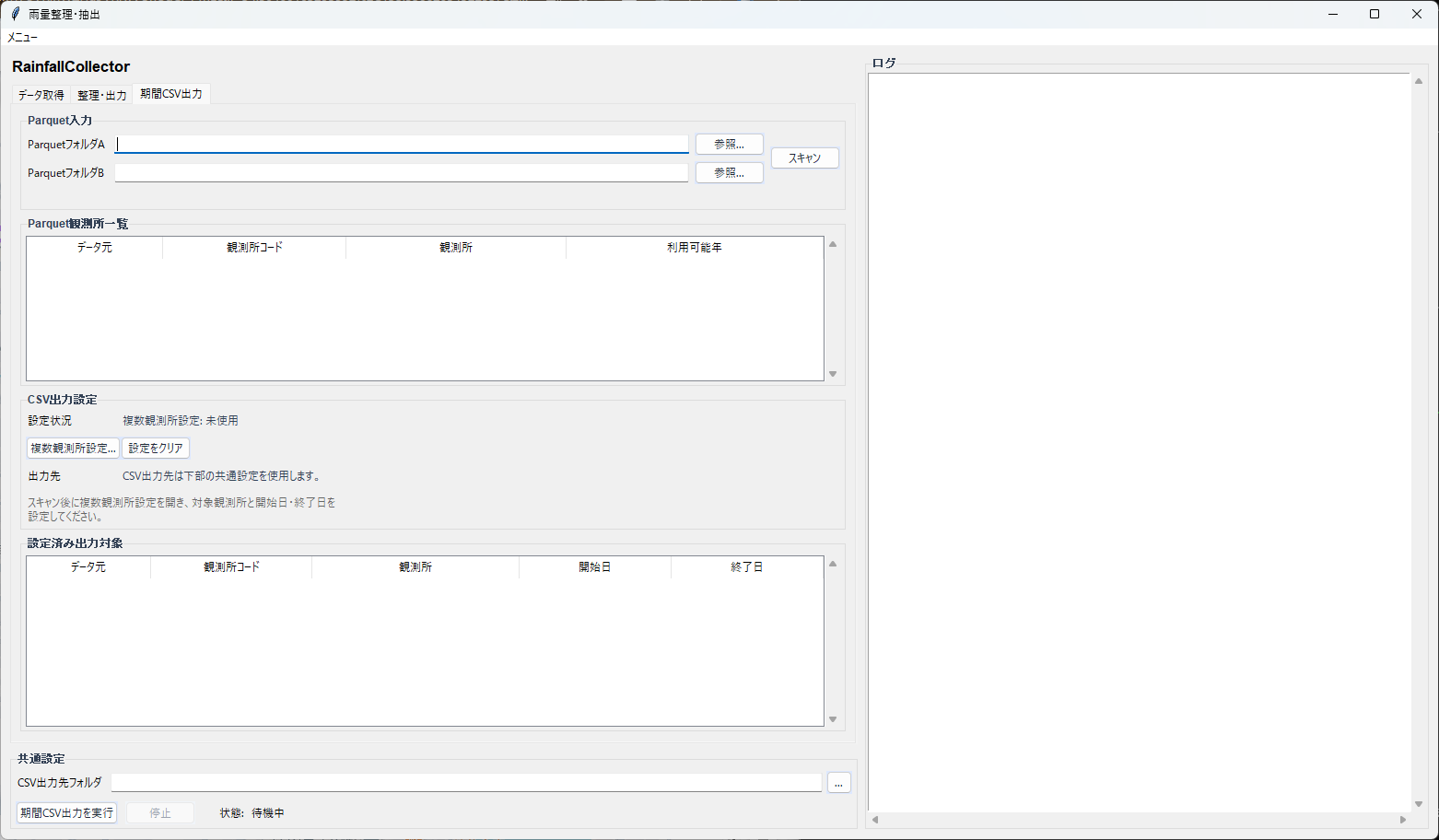This screenshot has width=1439, height=840.
Task: Browse for ParquetフォルダA with 参照 button
Action: (x=729, y=145)
